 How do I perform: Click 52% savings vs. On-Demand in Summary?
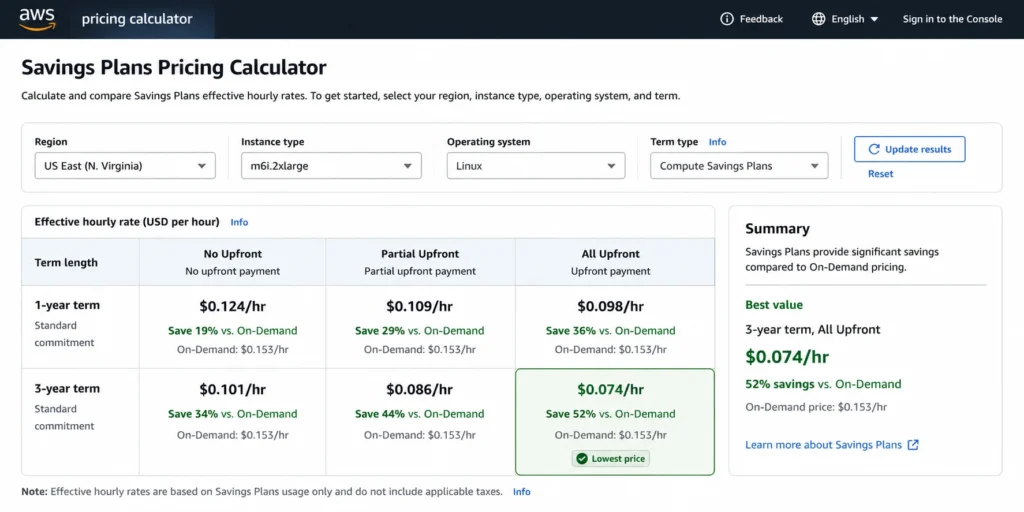point(823,384)
